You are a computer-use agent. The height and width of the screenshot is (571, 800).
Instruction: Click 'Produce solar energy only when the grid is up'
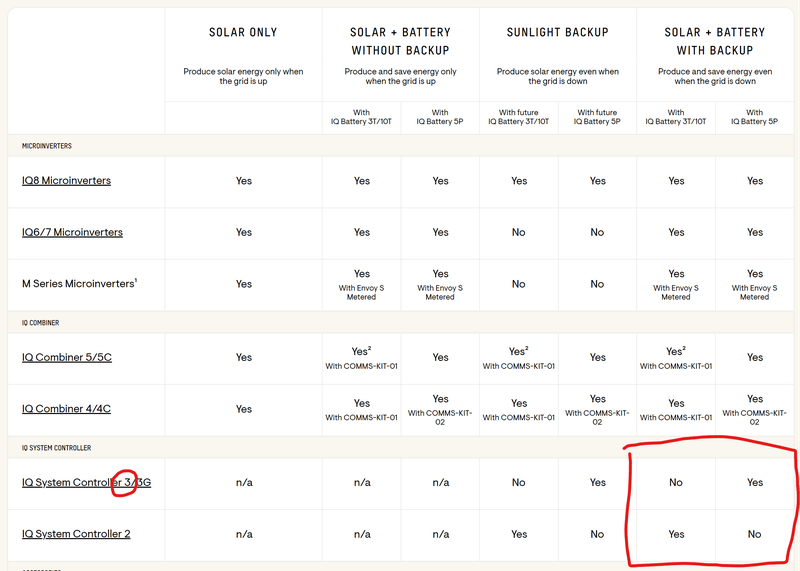243,76
